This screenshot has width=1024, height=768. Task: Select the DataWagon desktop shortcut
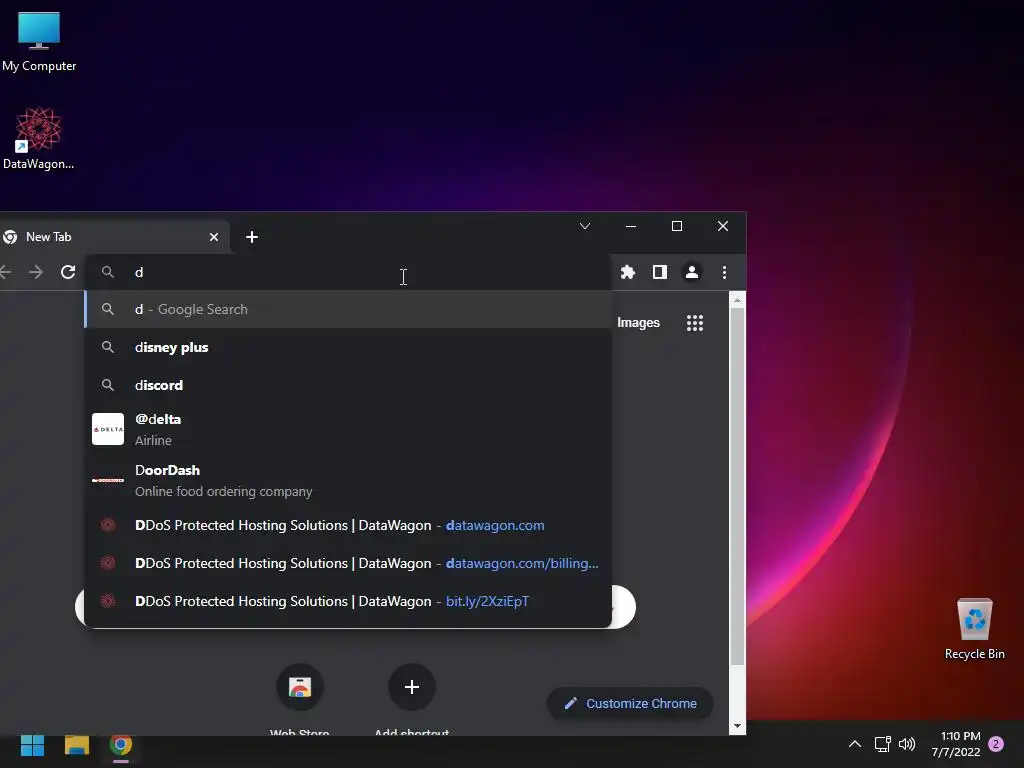tap(39, 138)
